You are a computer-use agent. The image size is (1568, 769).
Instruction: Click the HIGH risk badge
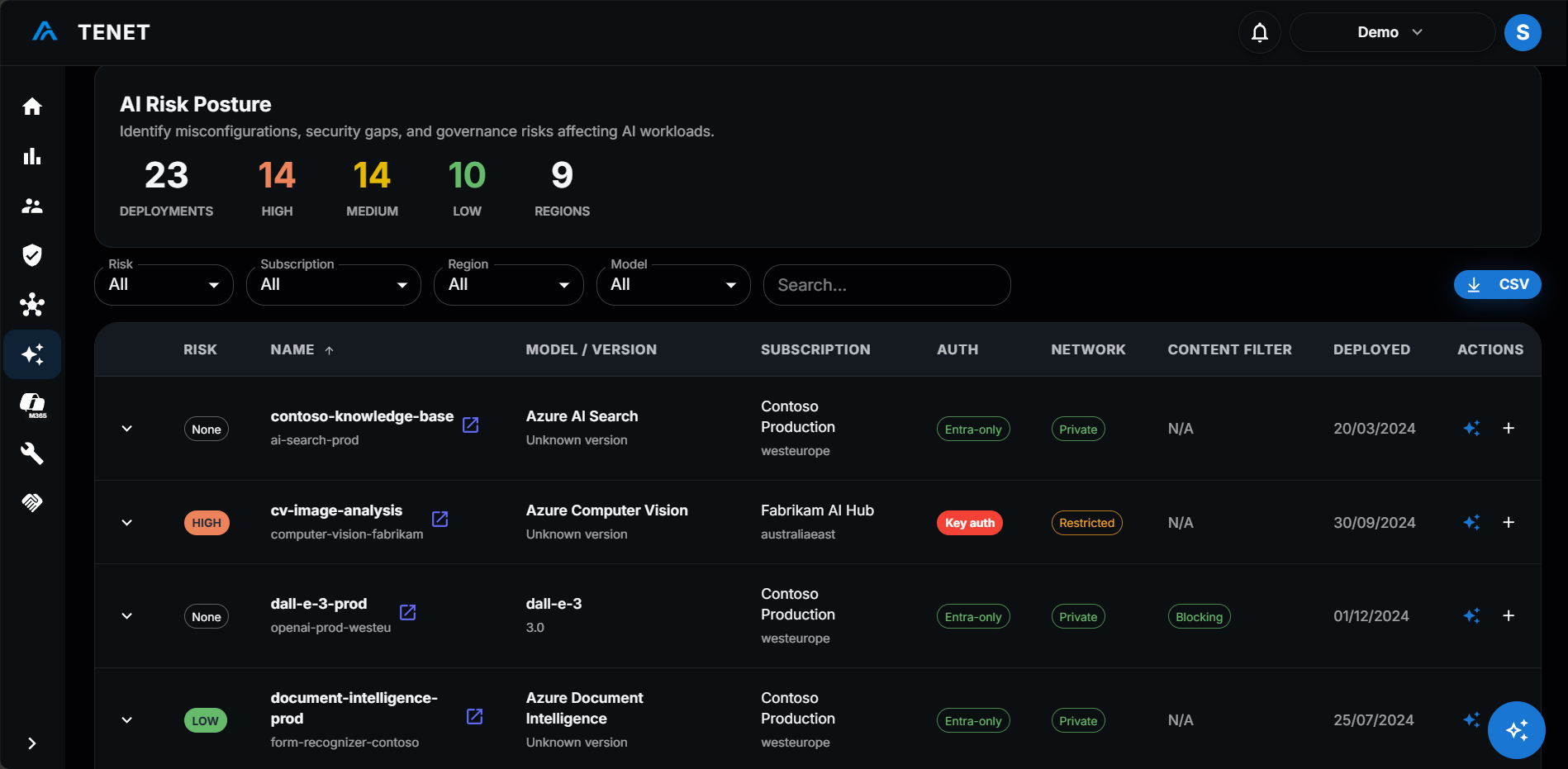coord(207,523)
